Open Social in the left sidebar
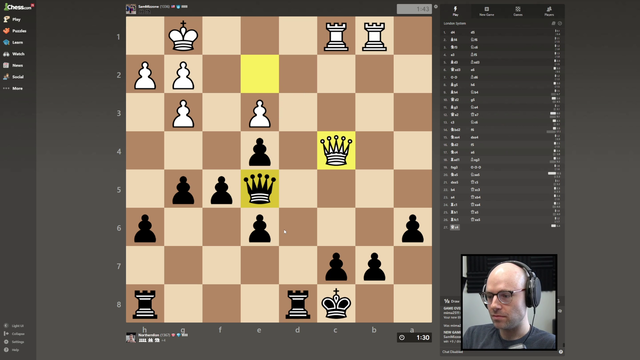The width and height of the screenshot is (640, 360). (x=13, y=76)
